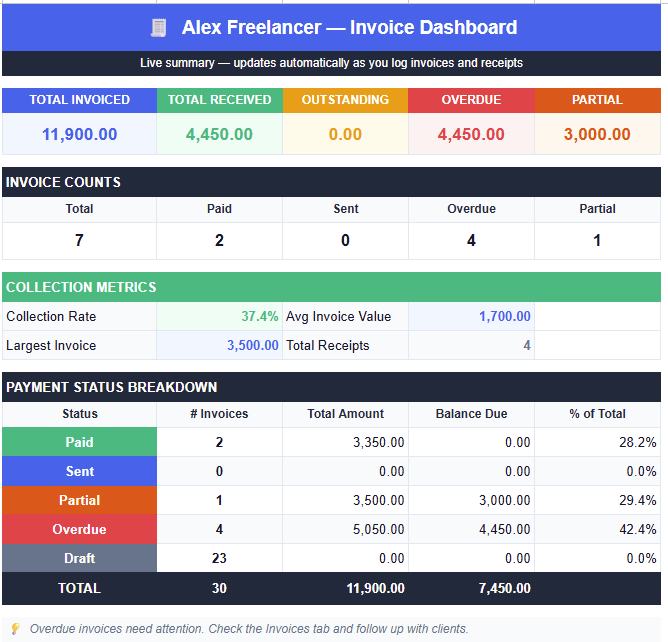Click the 'Overdue invoices need attention' tip text
The image size is (668, 642).
click(249, 629)
